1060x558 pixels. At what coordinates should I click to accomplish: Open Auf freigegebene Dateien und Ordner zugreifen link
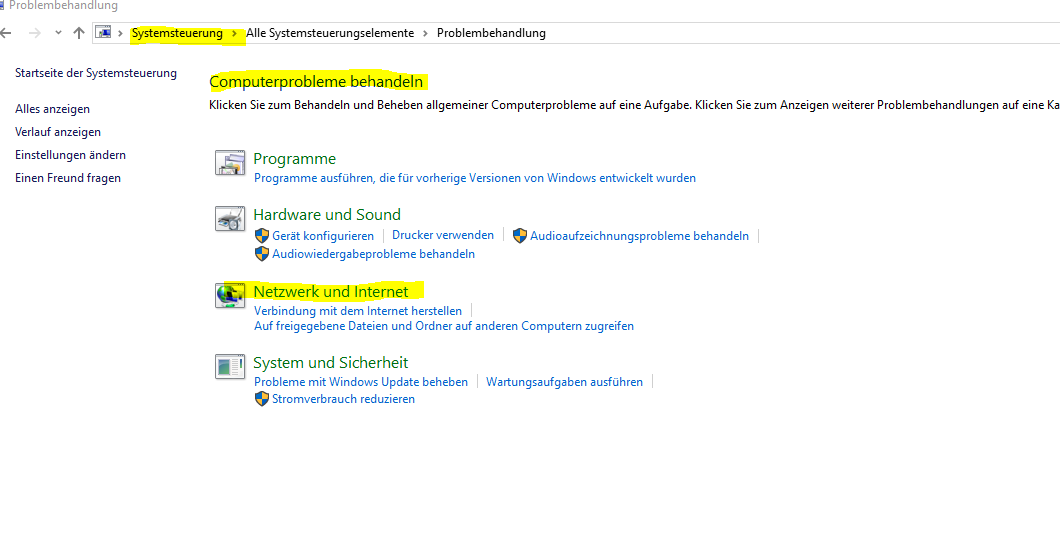443,326
